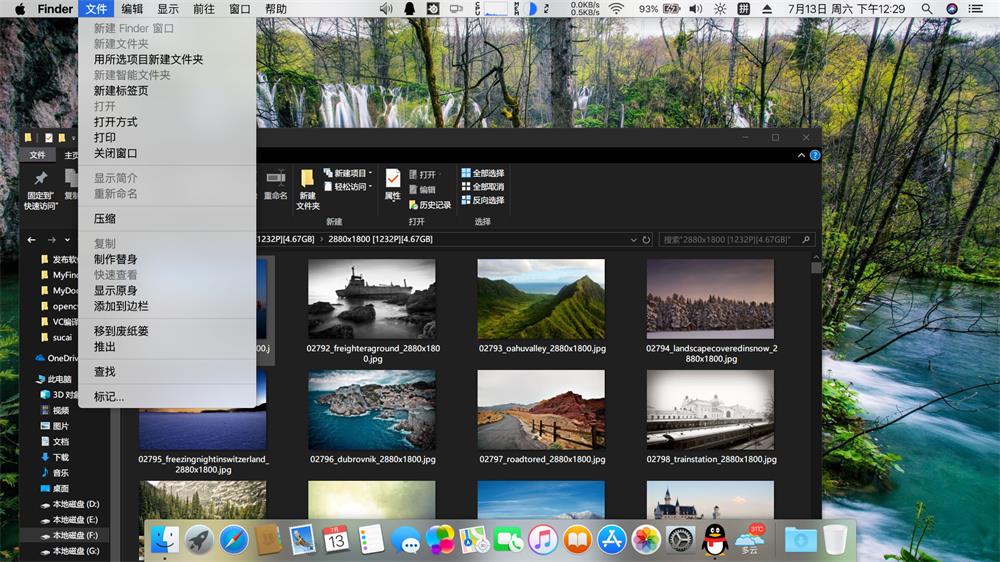1000x562 pixels.
Task: Open the Easy Access (轻松访问) dropdown
Action: (x=348, y=187)
